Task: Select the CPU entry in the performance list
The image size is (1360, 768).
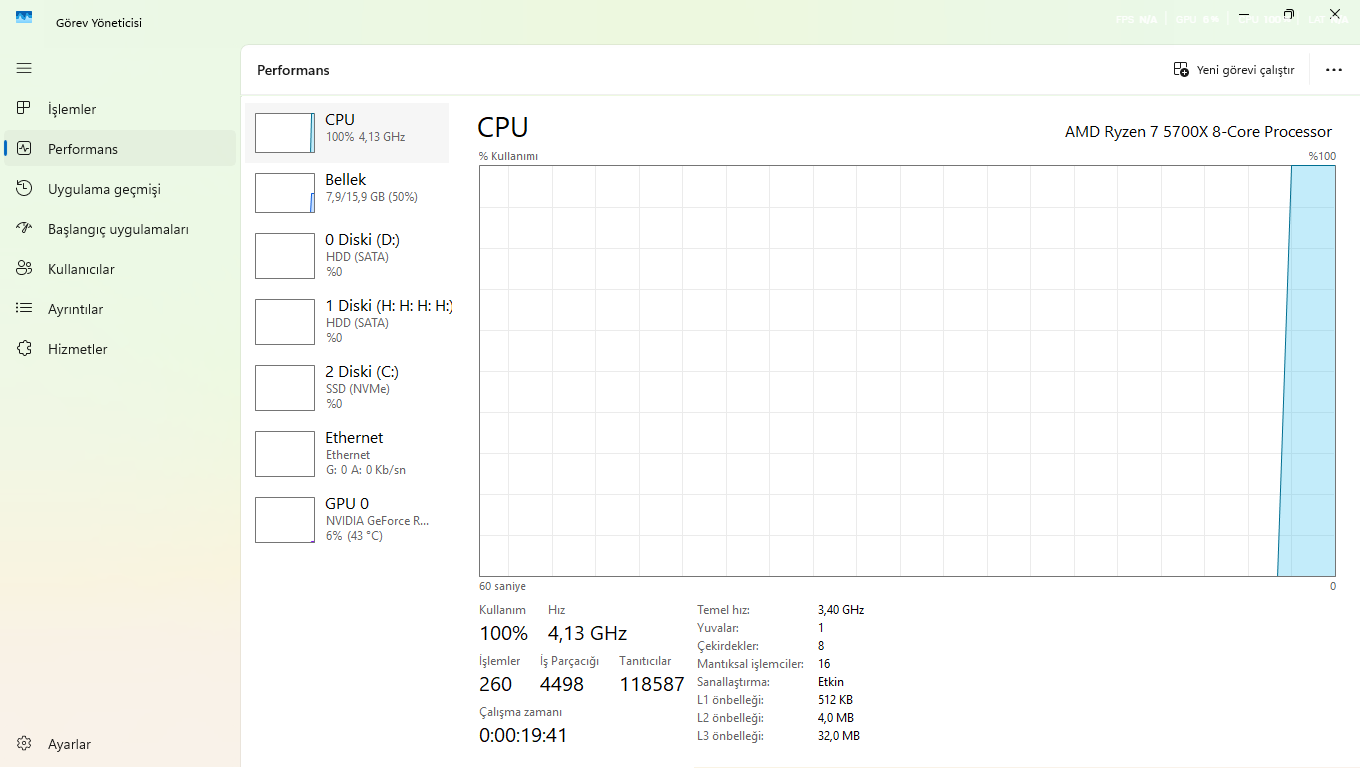Action: coord(347,132)
